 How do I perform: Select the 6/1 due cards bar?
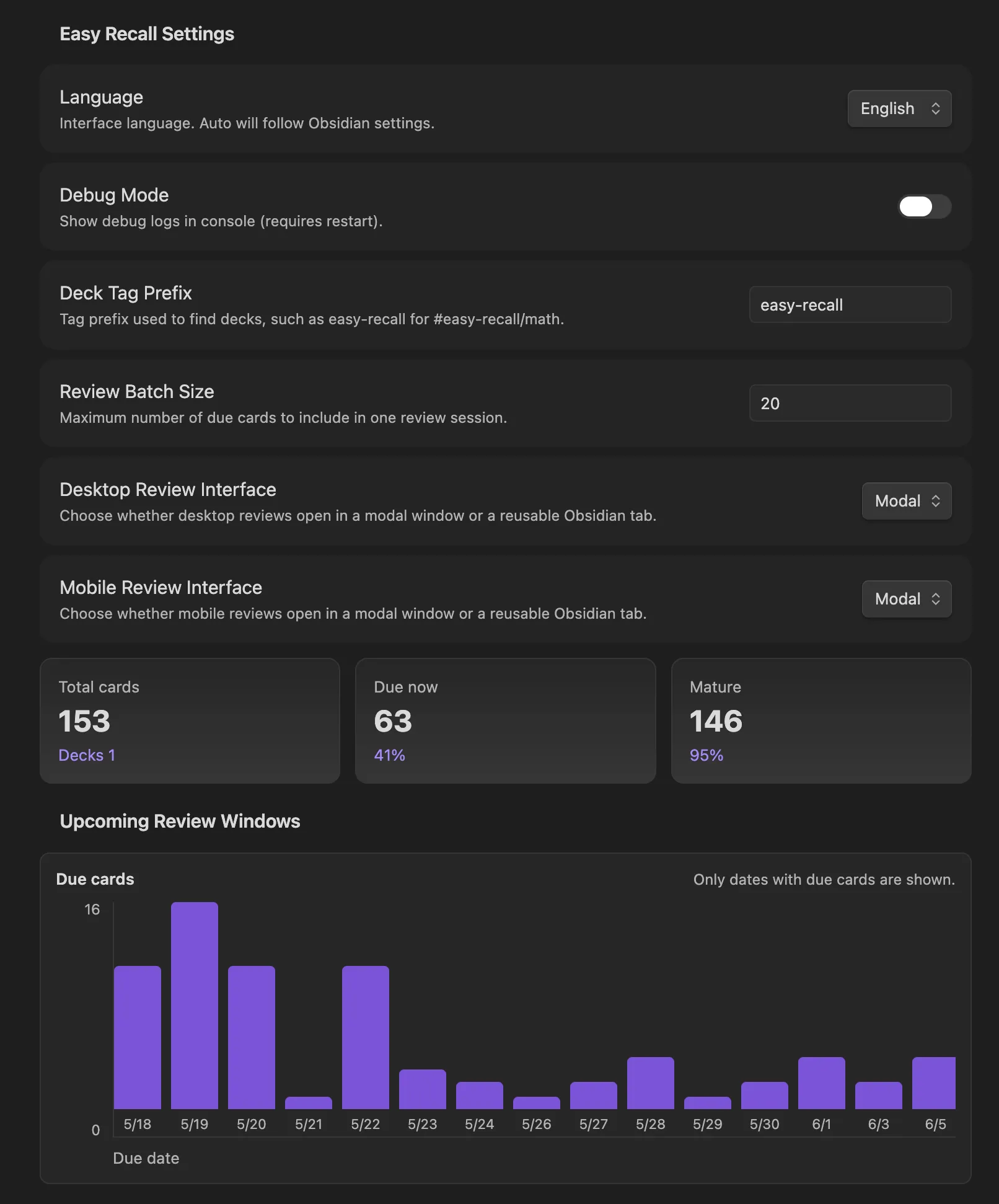coord(822,1083)
